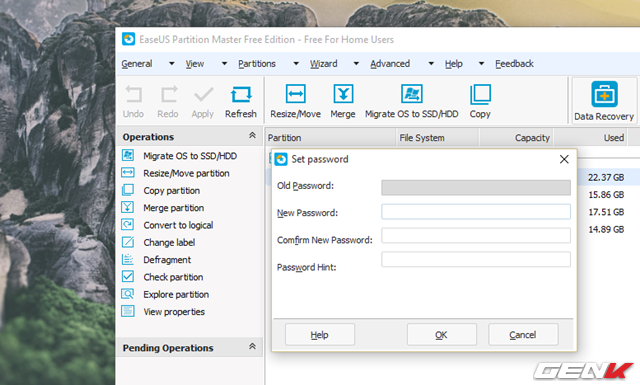Click the Capacity column header
640x385 pixels.
tap(516, 138)
